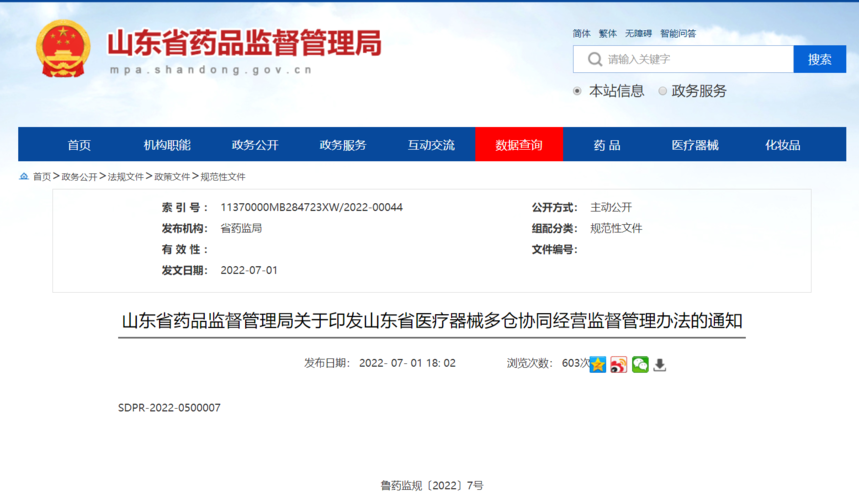This screenshot has height=502, width=859.
Task: Open the 政务服务 navigation tab
Action: [x=343, y=145]
